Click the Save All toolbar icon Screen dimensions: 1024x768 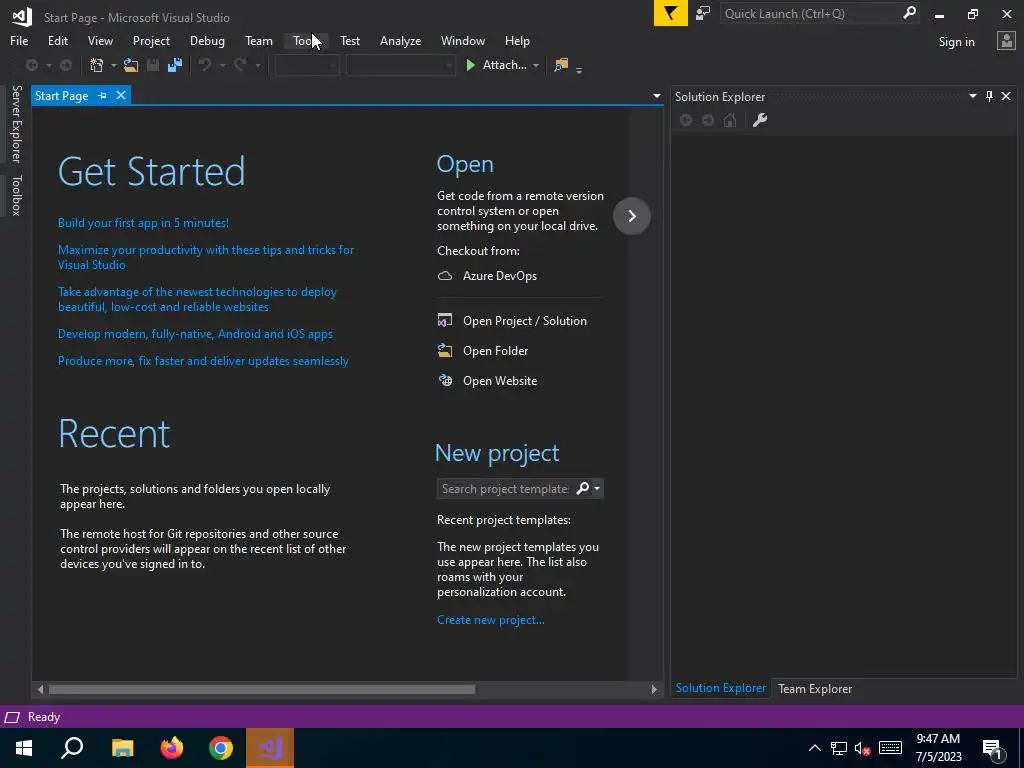175,65
